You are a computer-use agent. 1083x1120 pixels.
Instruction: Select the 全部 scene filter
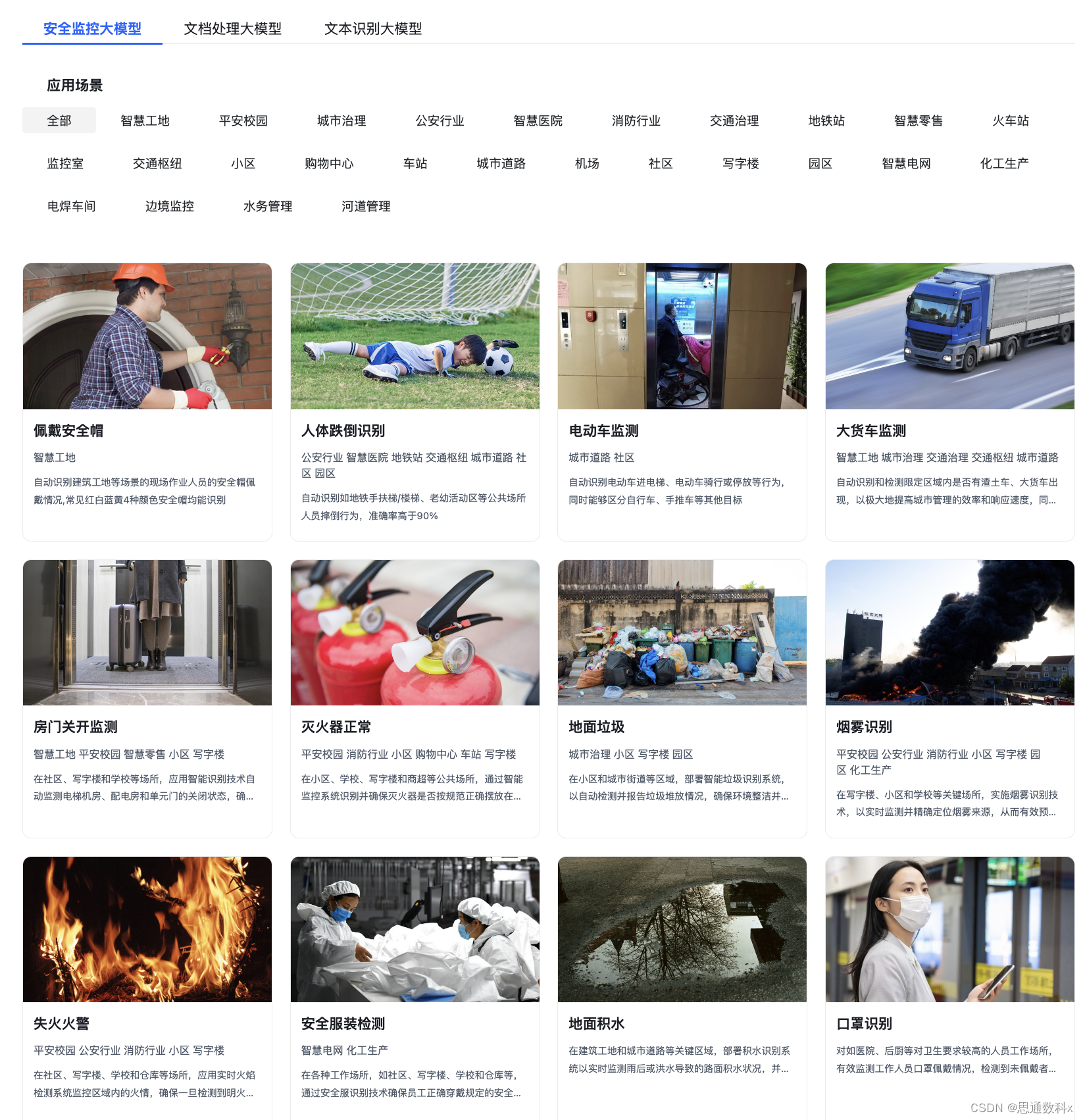pyautogui.click(x=59, y=120)
